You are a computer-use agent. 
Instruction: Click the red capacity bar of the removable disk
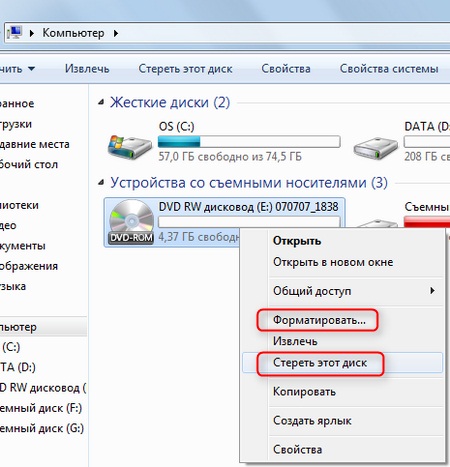point(427,221)
